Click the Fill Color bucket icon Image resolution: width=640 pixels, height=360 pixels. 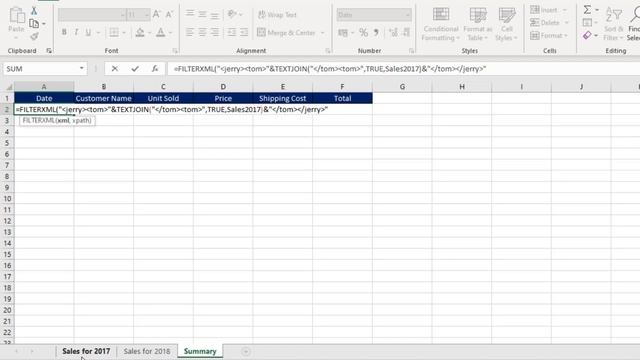click(140, 32)
